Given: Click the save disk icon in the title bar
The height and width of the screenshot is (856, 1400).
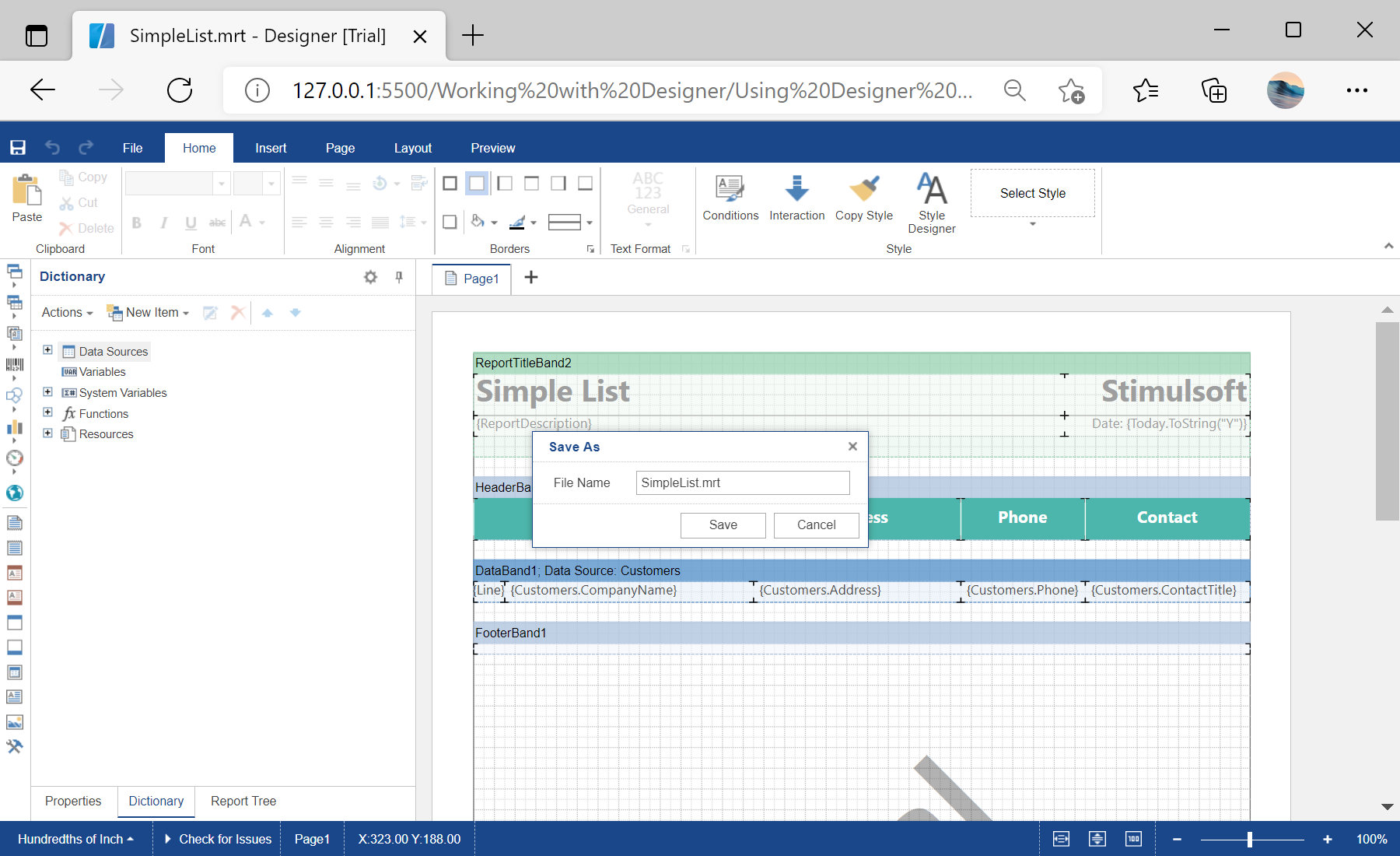Looking at the screenshot, I should pos(18,148).
